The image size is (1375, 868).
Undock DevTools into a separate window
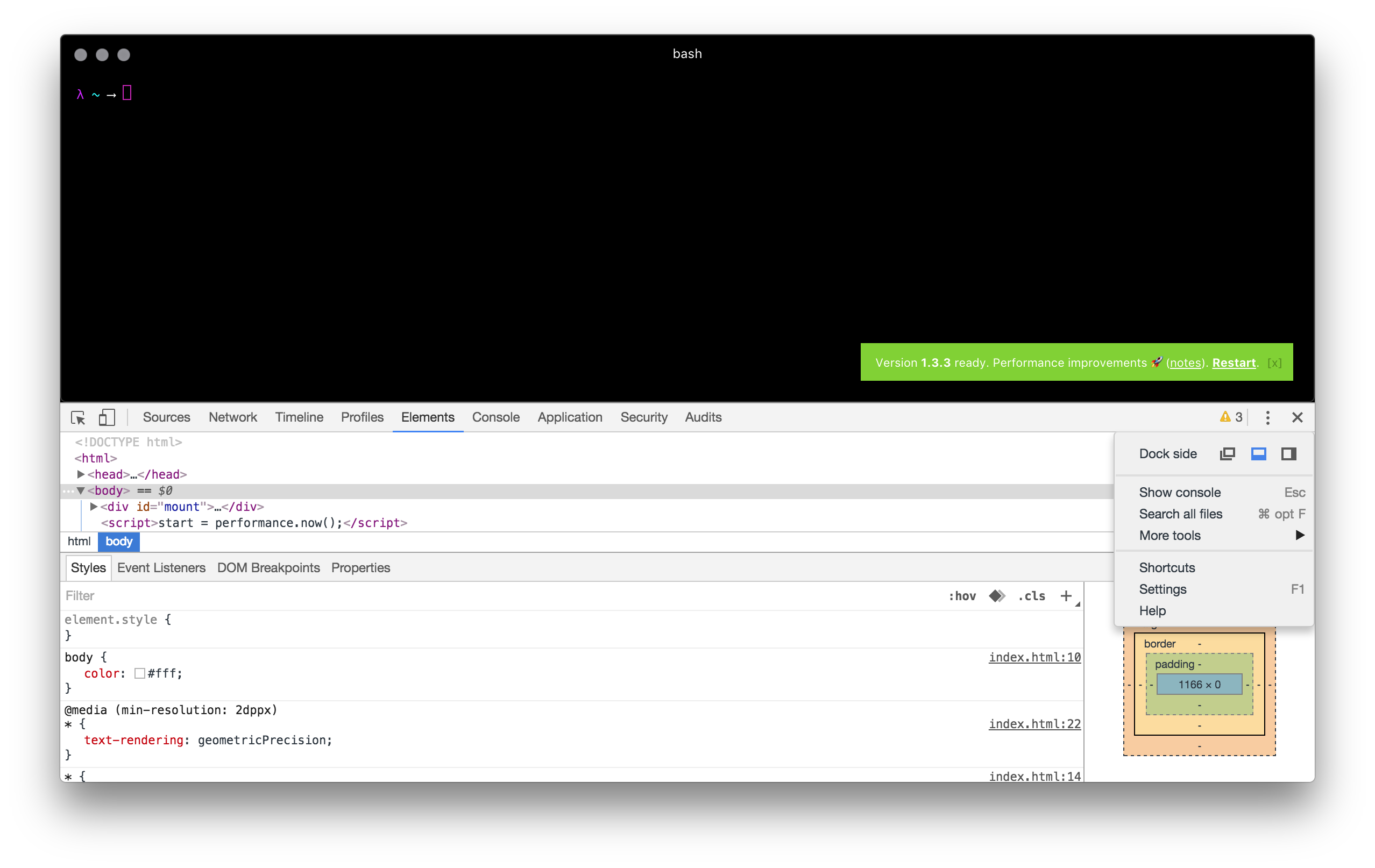[1228, 453]
